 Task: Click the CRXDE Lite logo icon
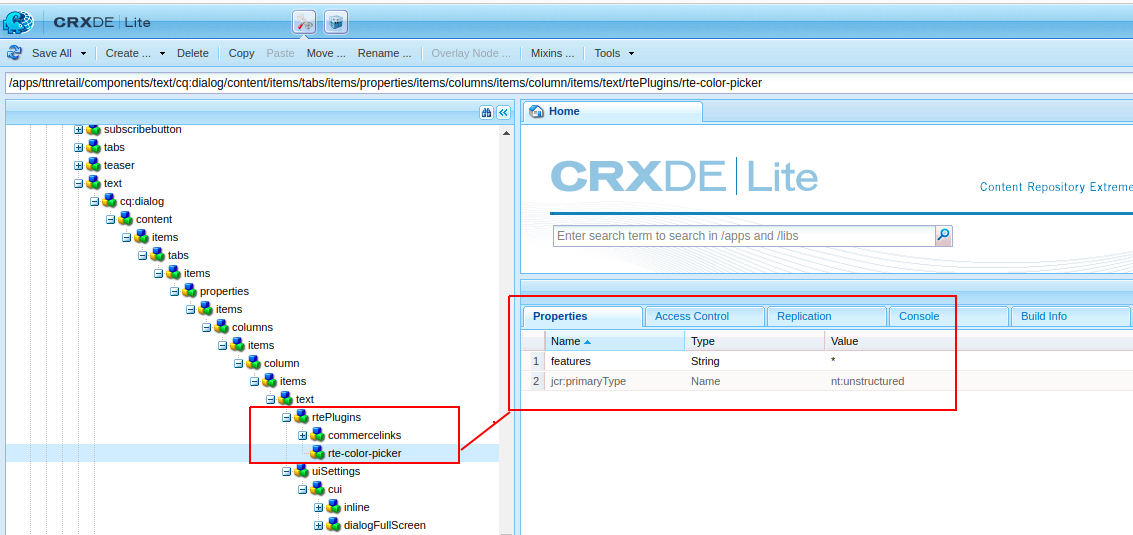tap(19, 22)
